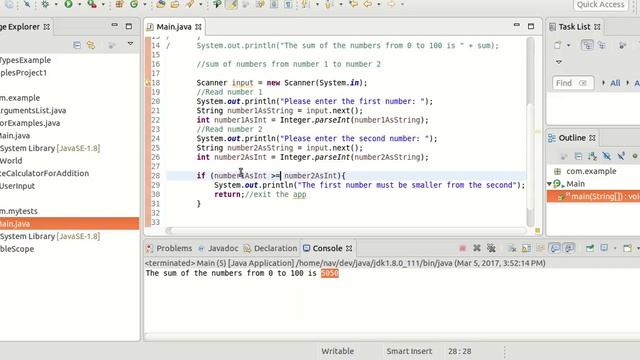
Task: Click the Run Last Tool external tools icon
Action: [92, 4]
